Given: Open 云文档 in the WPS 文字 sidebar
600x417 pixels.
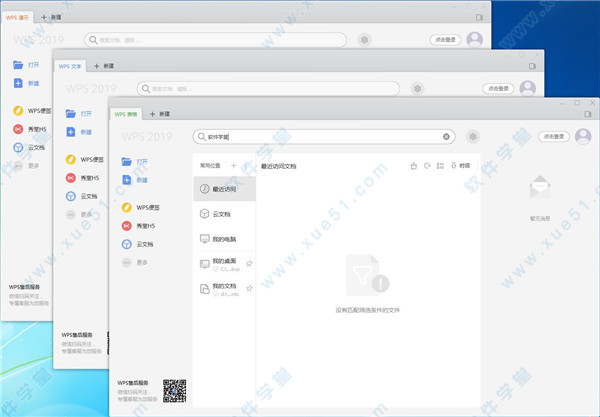Looking at the screenshot, I should pyautogui.click(x=82, y=196).
